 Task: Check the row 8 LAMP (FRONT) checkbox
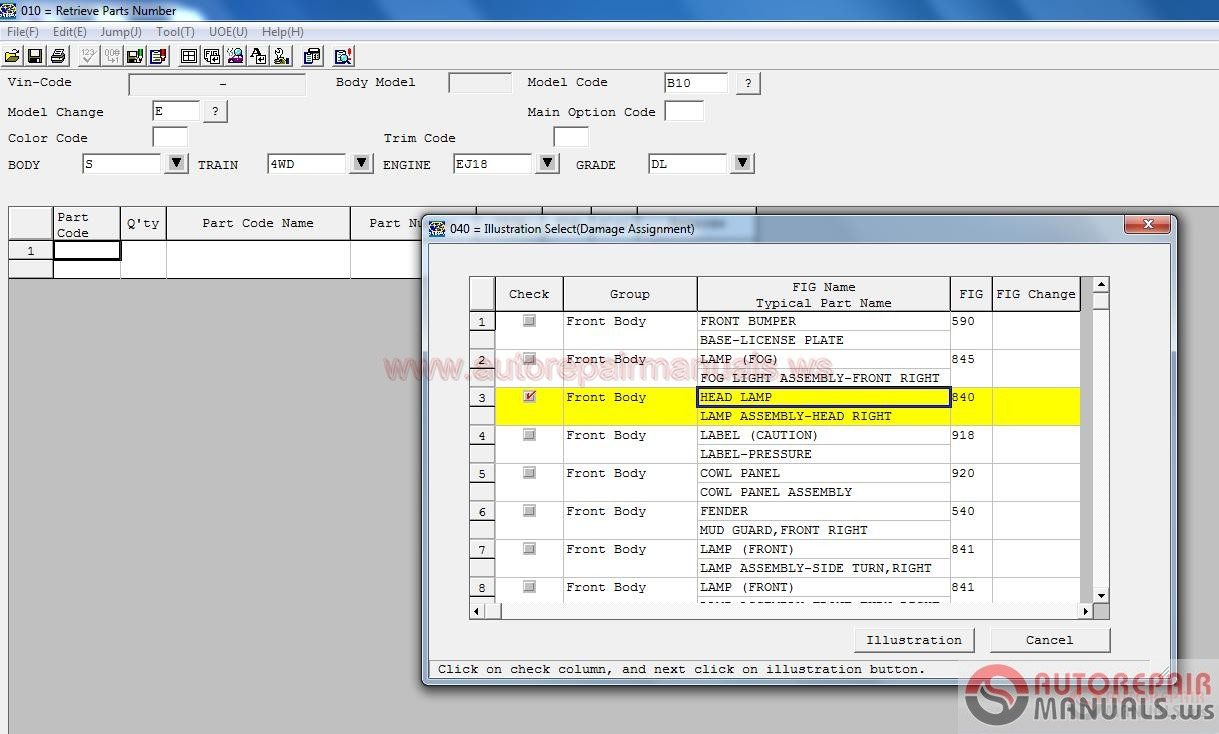[529, 587]
